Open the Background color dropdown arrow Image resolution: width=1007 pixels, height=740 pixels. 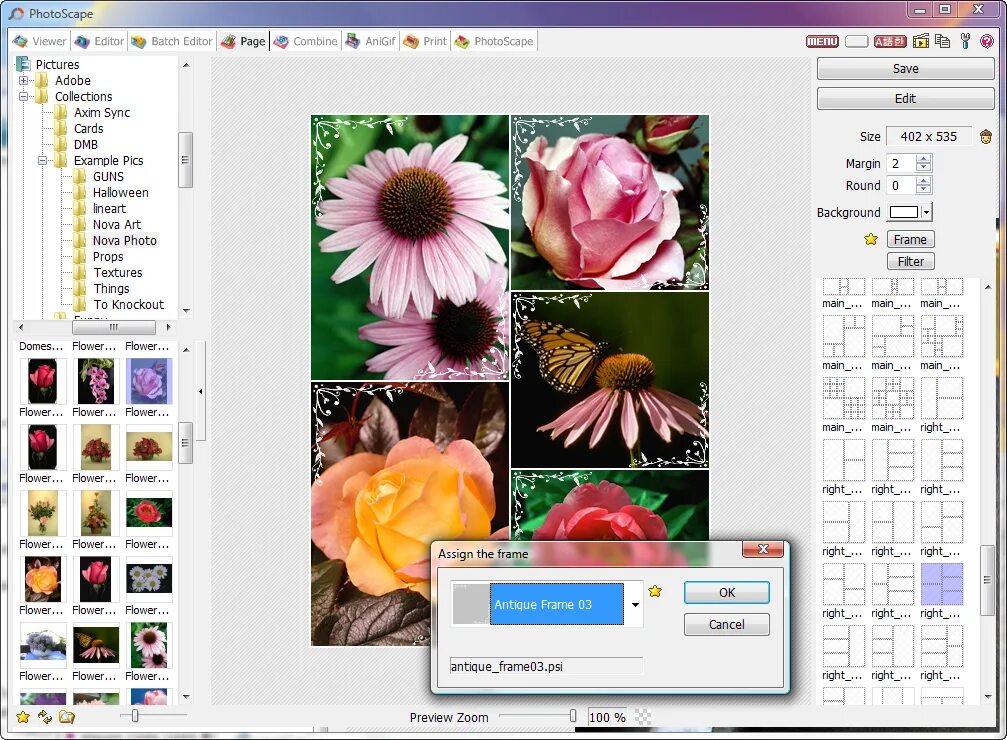(926, 212)
